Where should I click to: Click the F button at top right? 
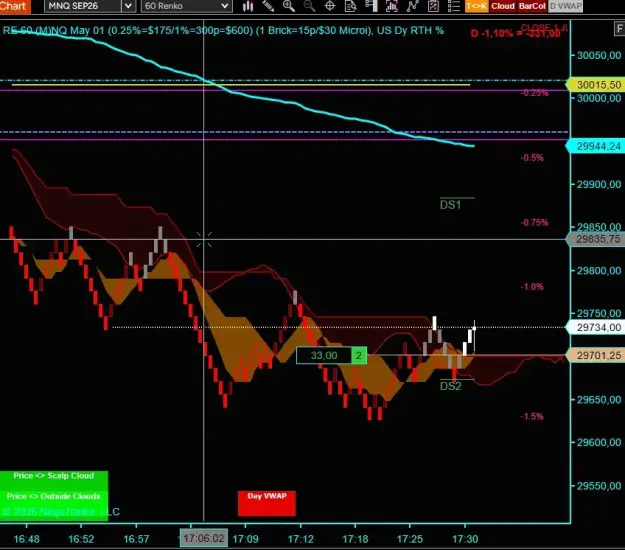[619, 29]
